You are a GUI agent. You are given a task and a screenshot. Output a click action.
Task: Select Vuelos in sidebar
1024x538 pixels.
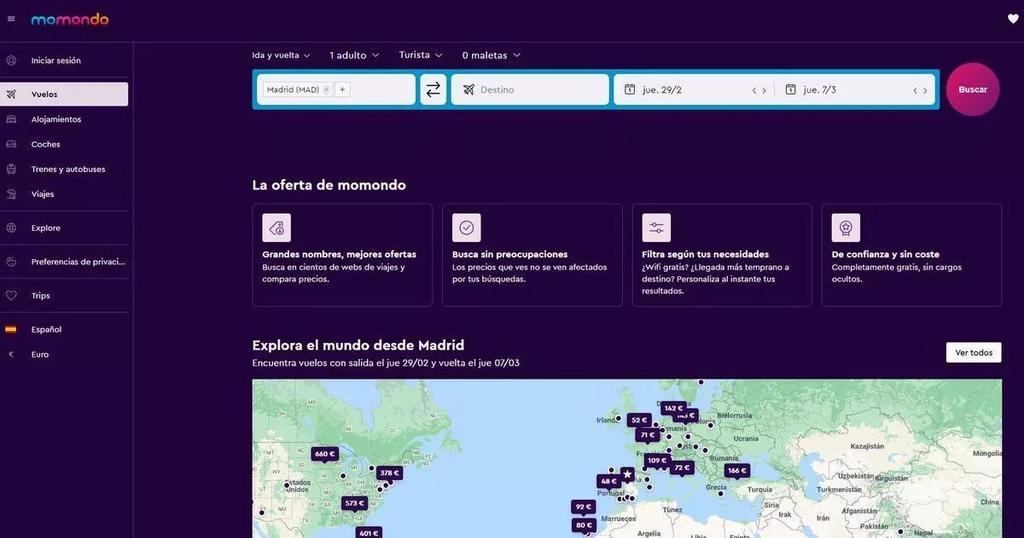(x=64, y=94)
